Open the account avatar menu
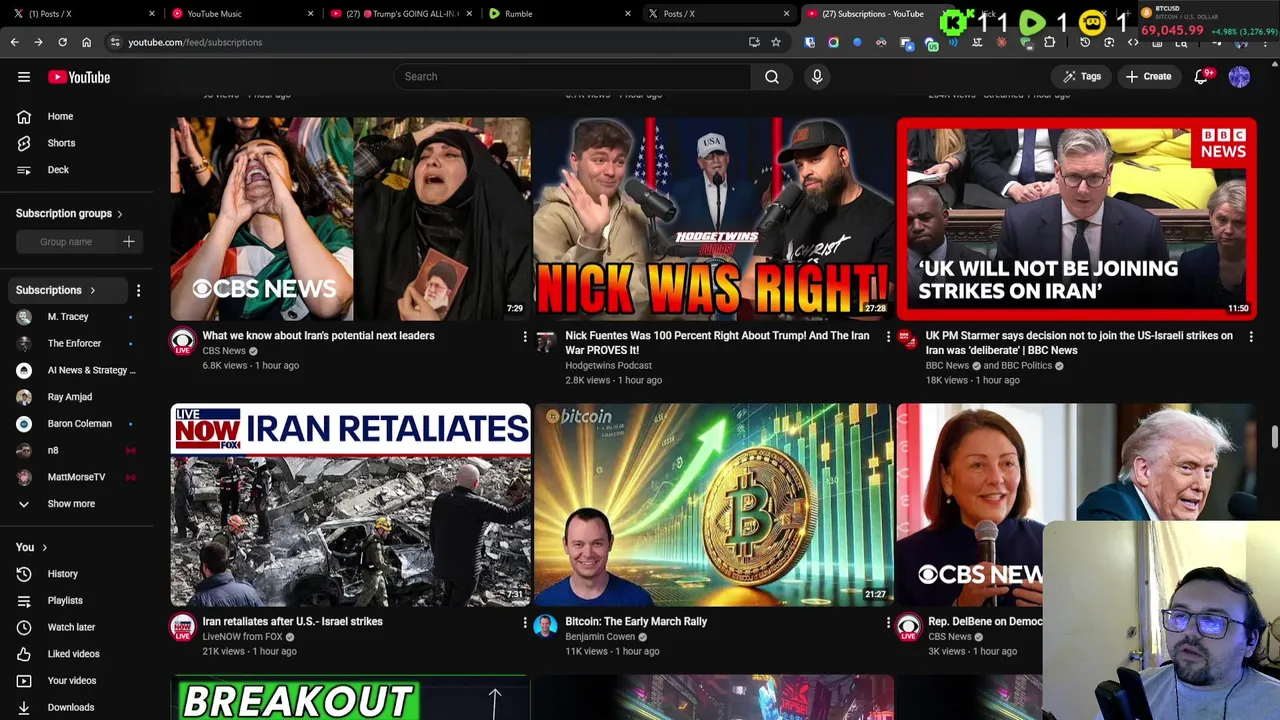The height and width of the screenshot is (720, 1280). 1239,77
